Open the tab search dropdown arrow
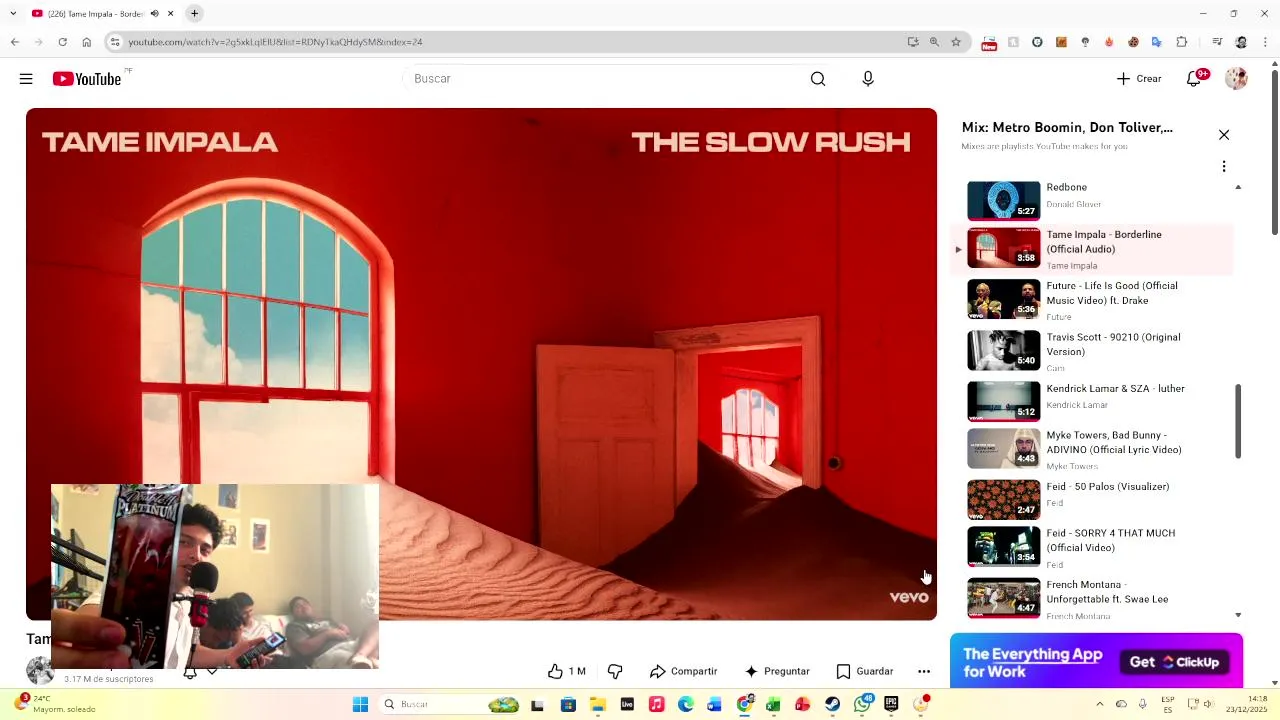This screenshot has width=1280, height=720. click(13, 14)
